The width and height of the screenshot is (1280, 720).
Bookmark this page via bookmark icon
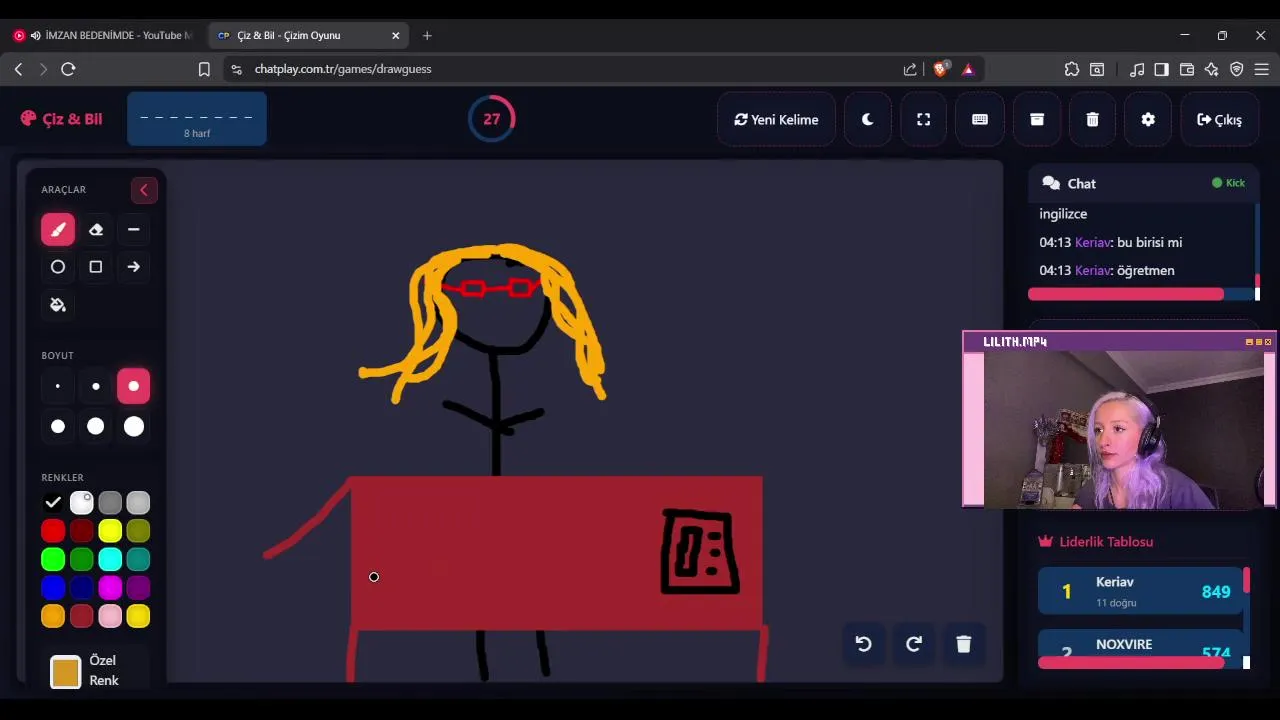click(204, 69)
